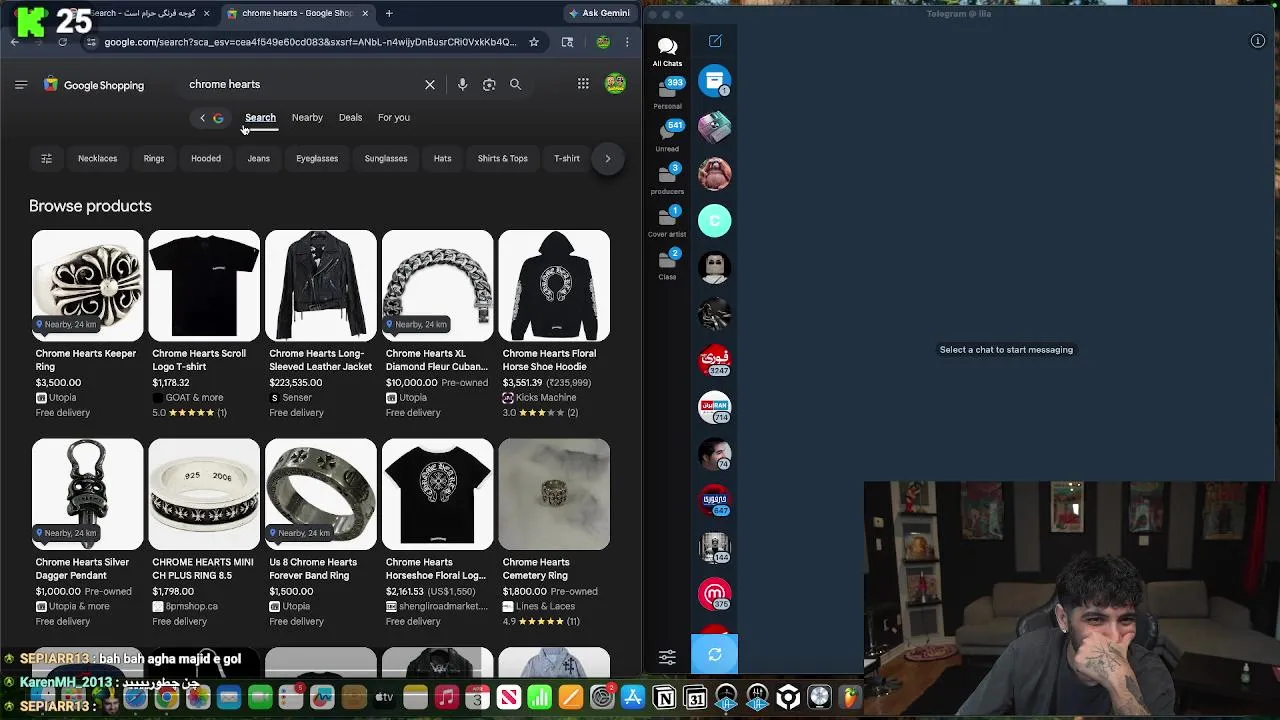The width and height of the screenshot is (1280, 720).
Task: Open the filter sliders icon beside Necklaces
Action: click(46, 158)
